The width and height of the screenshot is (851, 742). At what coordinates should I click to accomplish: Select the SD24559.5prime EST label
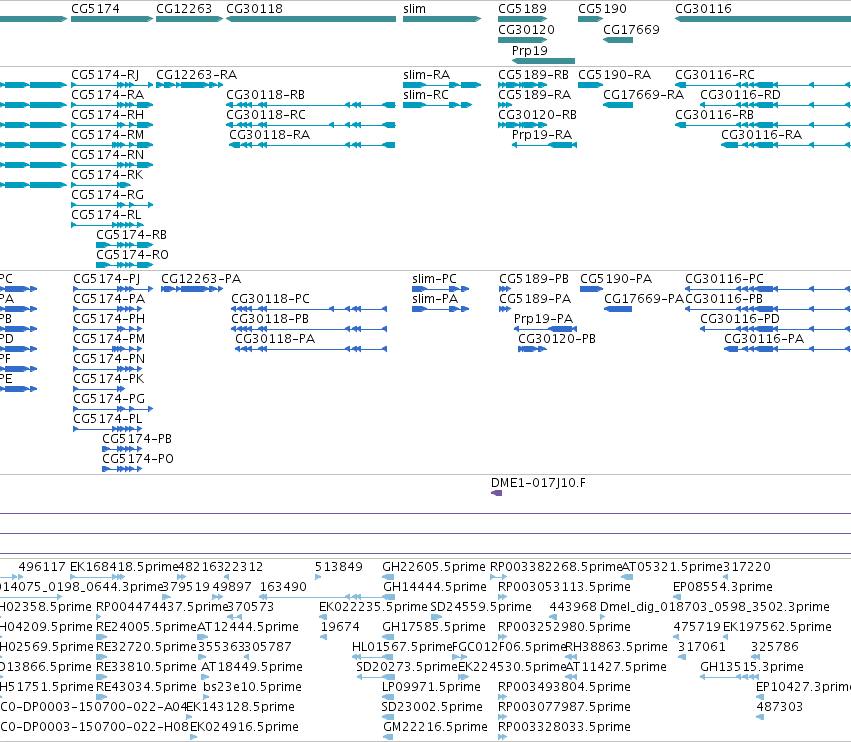(481, 607)
